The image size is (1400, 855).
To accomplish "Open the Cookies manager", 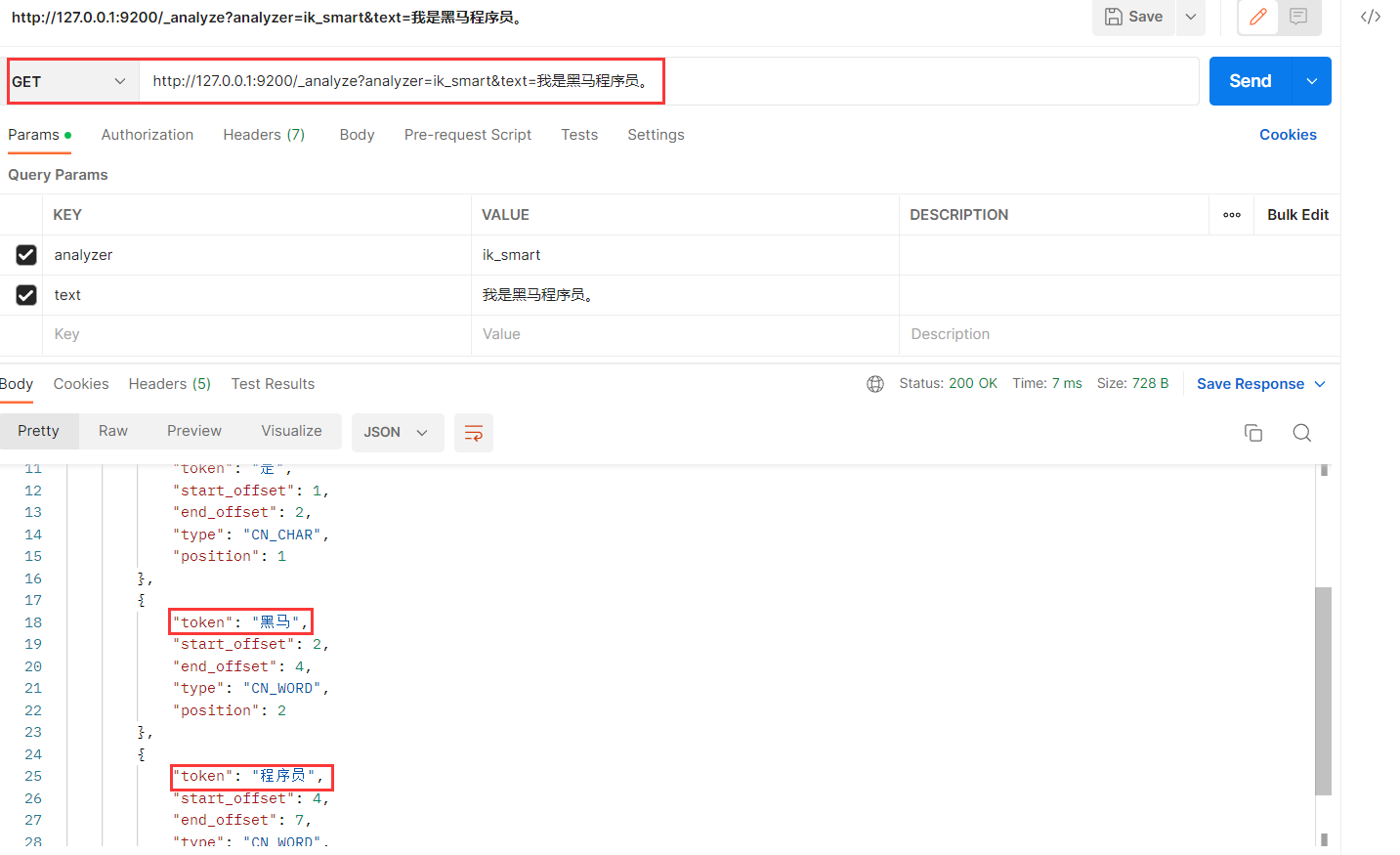I will (1288, 134).
